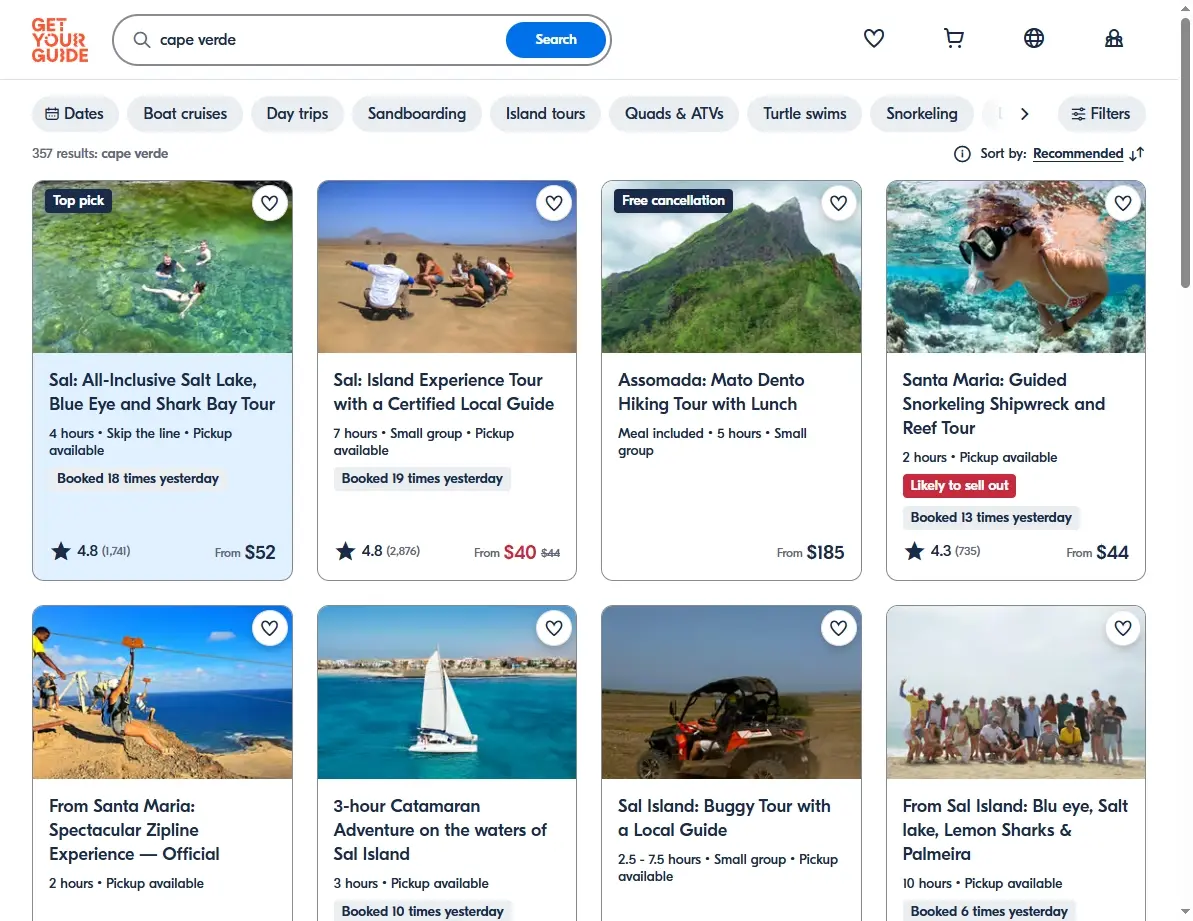Open From Sal Island Blu eye title

tap(1015, 830)
